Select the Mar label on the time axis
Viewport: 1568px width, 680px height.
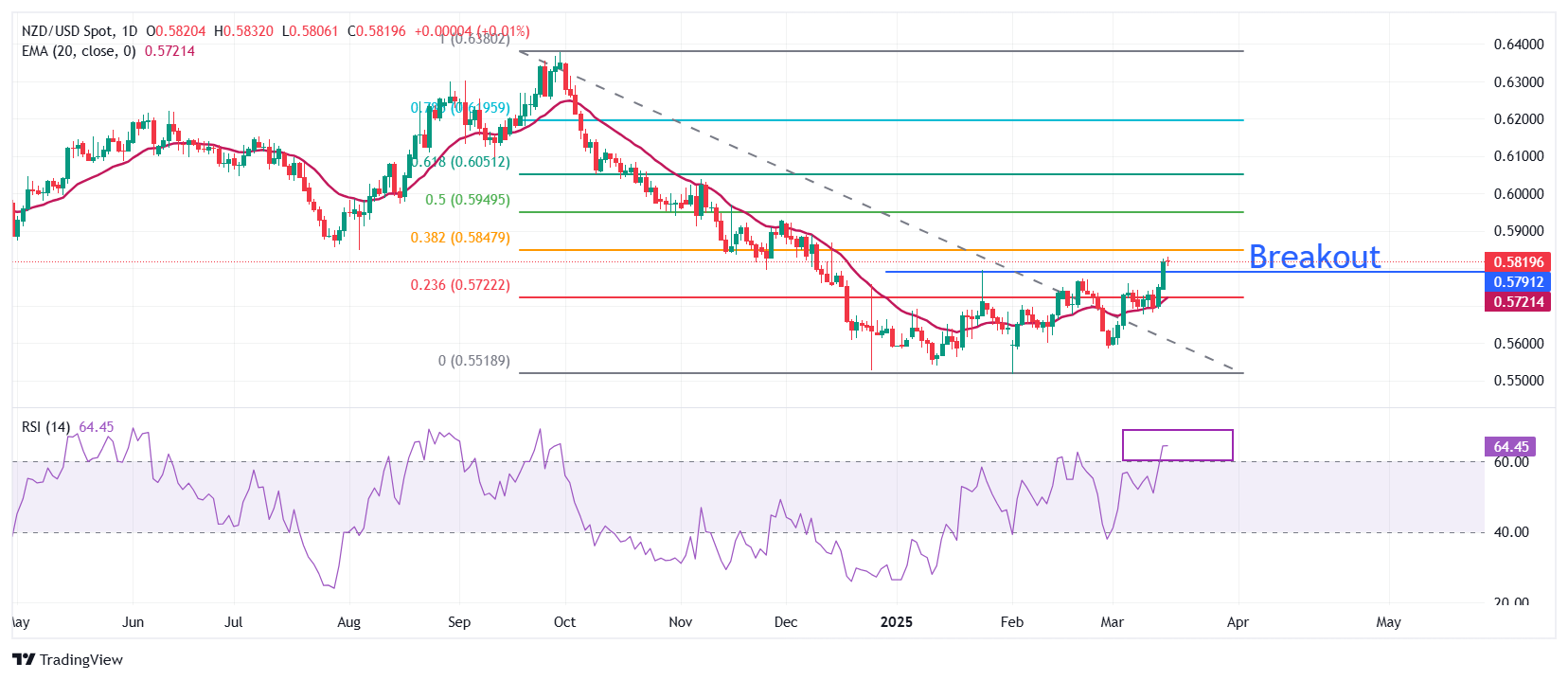point(1112,622)
